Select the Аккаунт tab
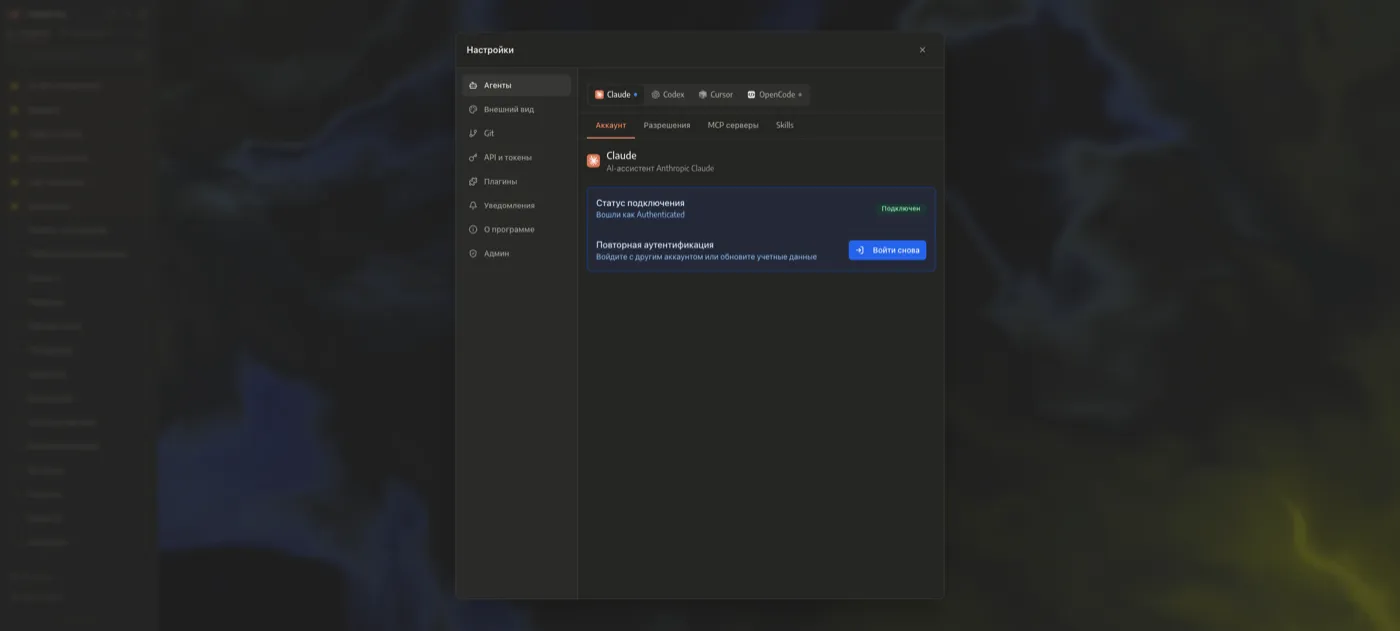Viewport: 1400px width, 631px height. (x=611, y=125)
